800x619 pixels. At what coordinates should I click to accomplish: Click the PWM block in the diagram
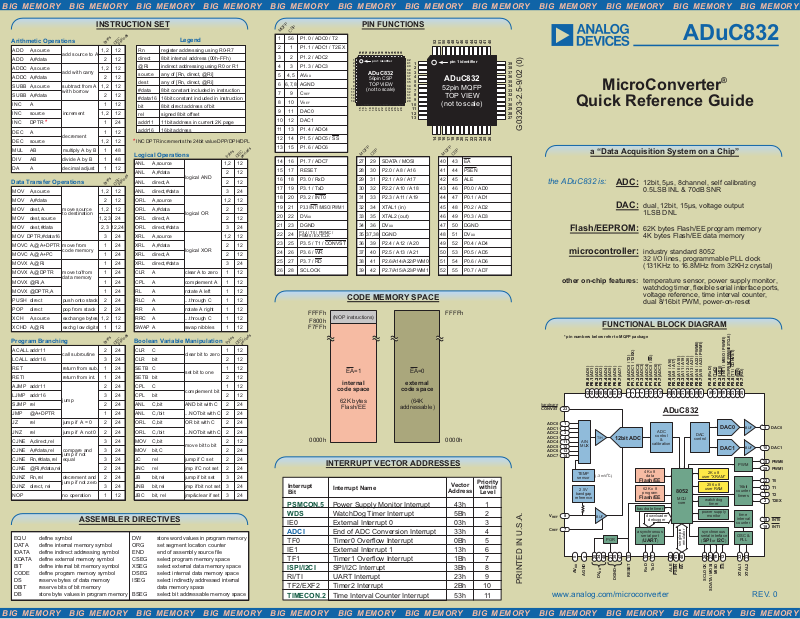pyautogui.click(x=743, y=464)
